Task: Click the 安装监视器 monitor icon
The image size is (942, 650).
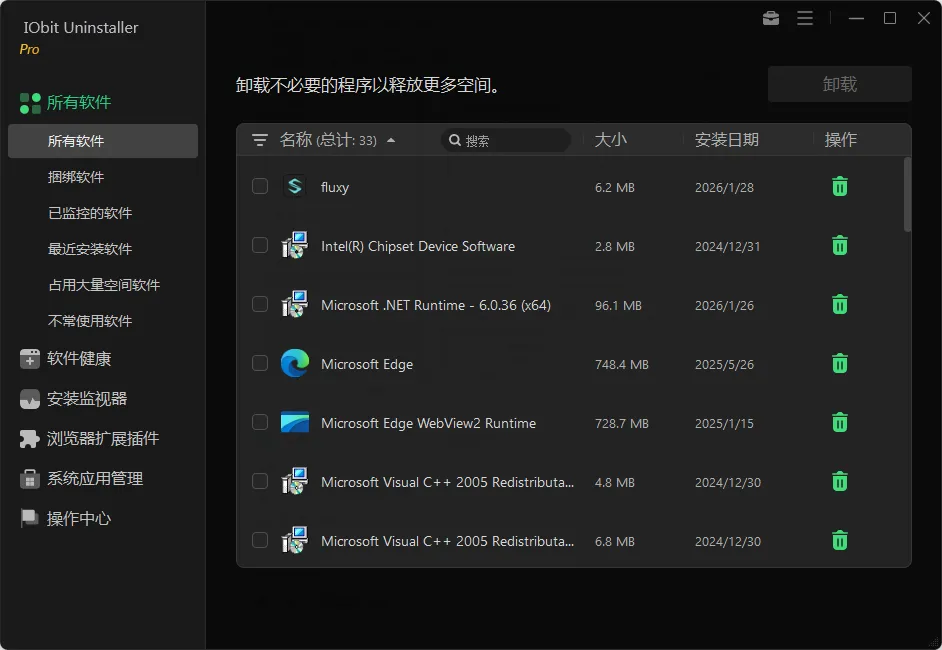Action: point(29,399)
